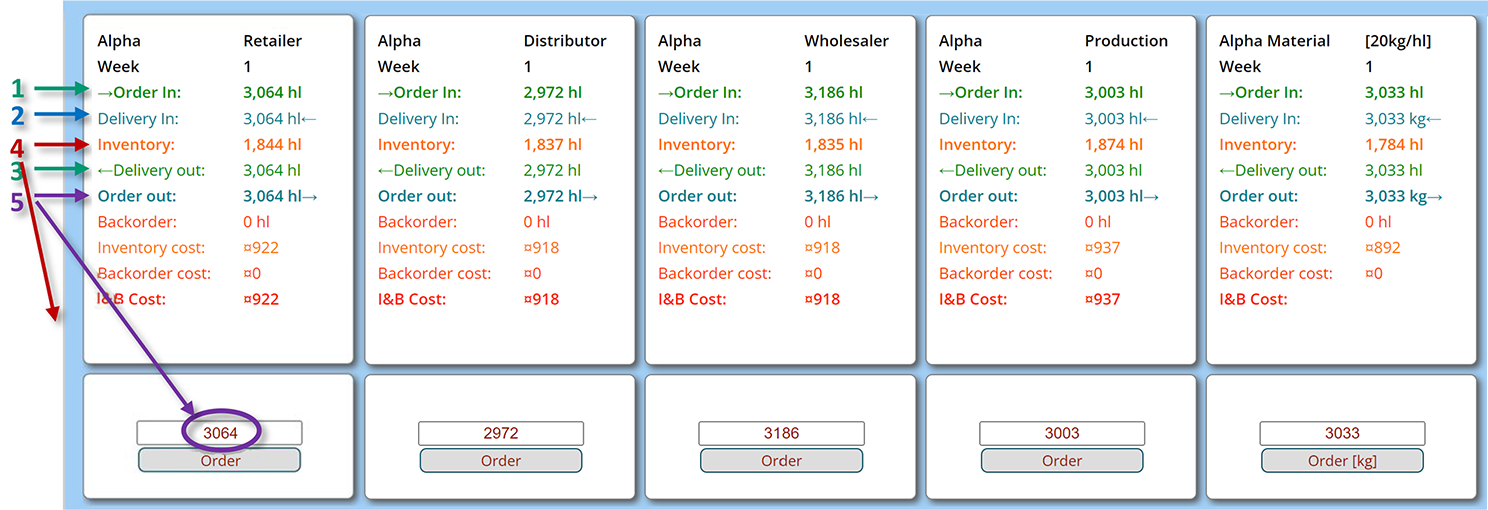Click the [20kg/hl] heading in Material panel
The height and width of the screenshot is (510, 1488).
1397,41
